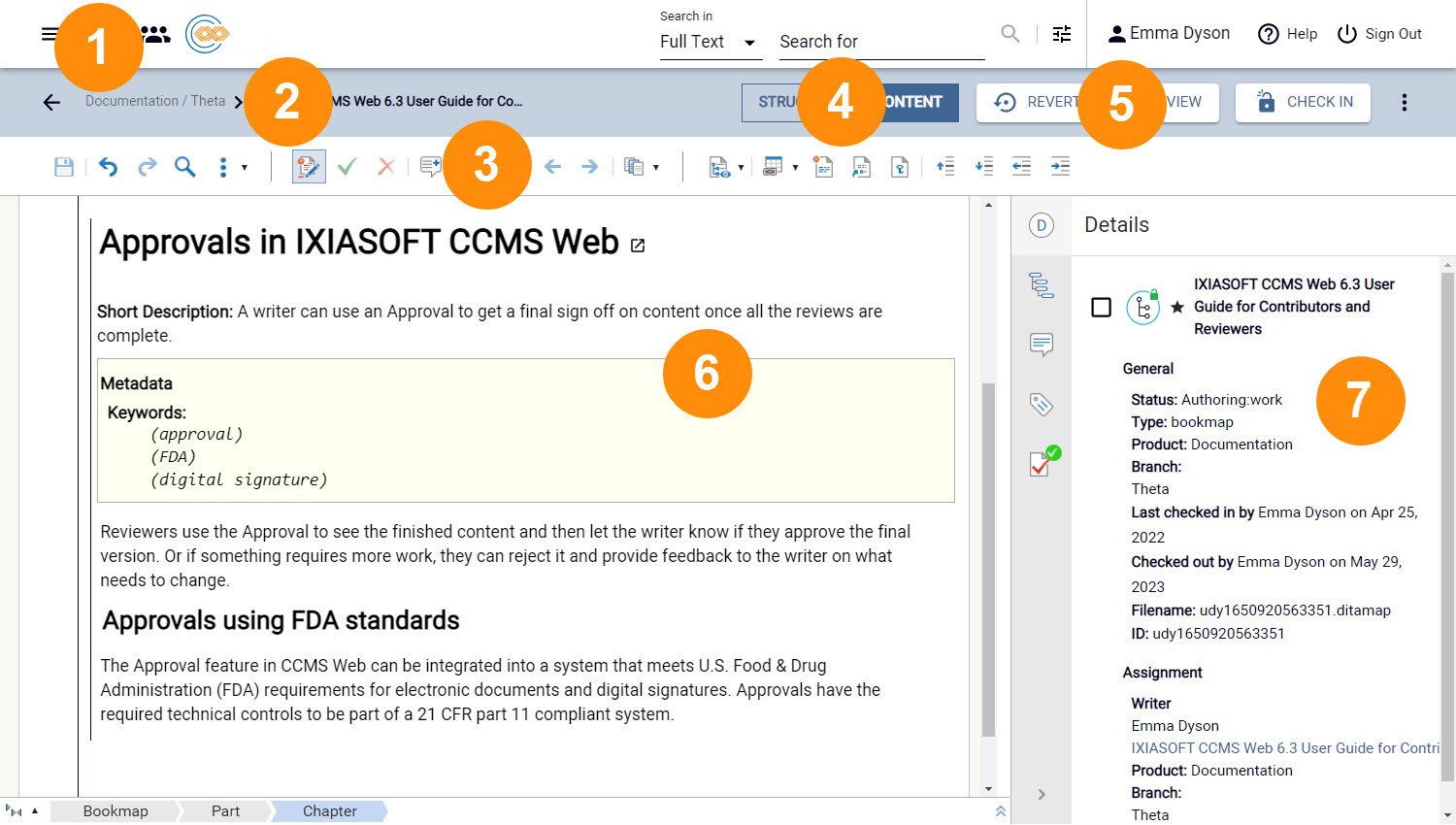Open the Documentation / Theta breadcrumb link
This screenshot has height=825, width=1456.
coord(155,101)
